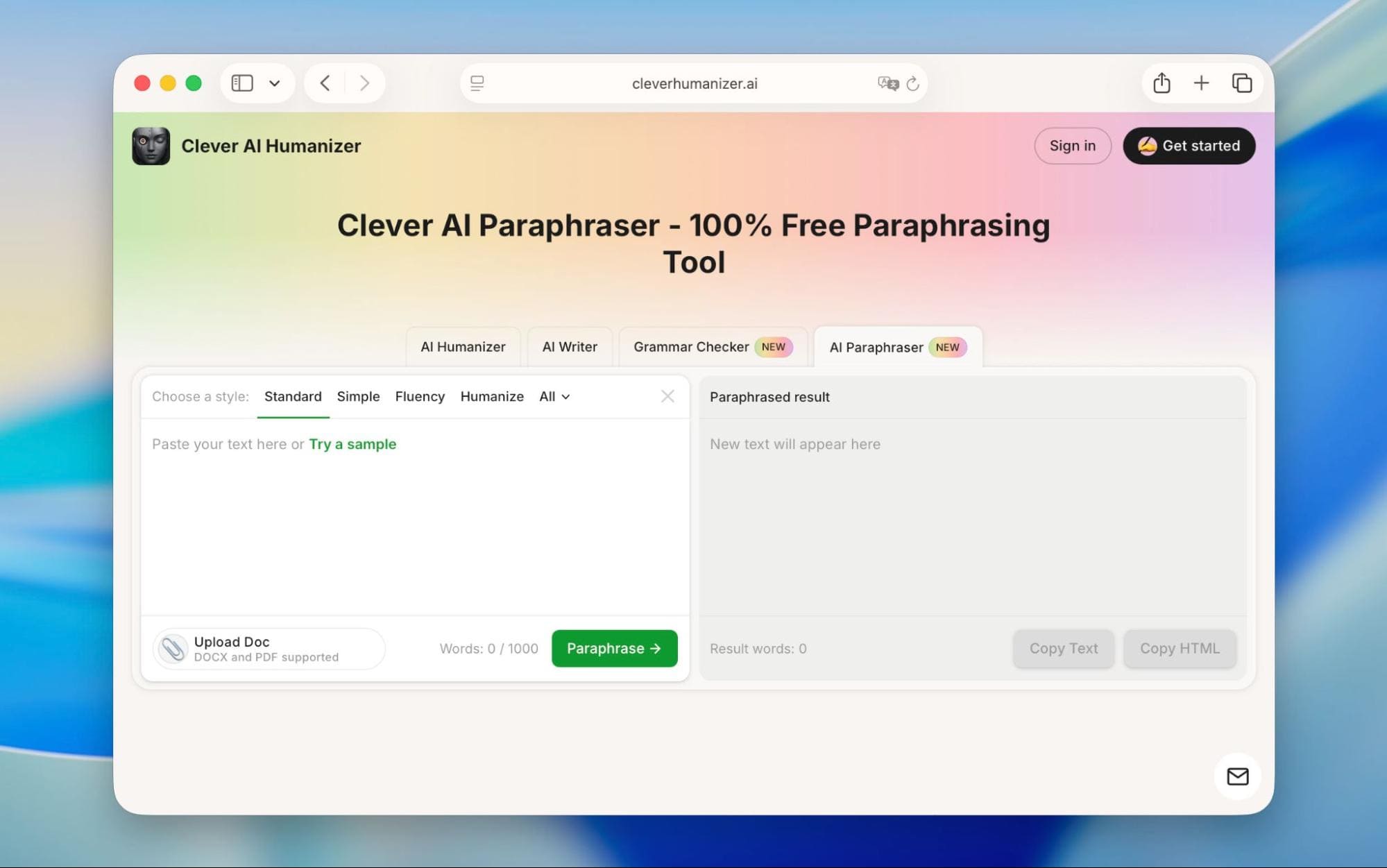Click the Paraphrased result heading
The height and width of the screenshot is (868, 1387).
coord(769,397)
